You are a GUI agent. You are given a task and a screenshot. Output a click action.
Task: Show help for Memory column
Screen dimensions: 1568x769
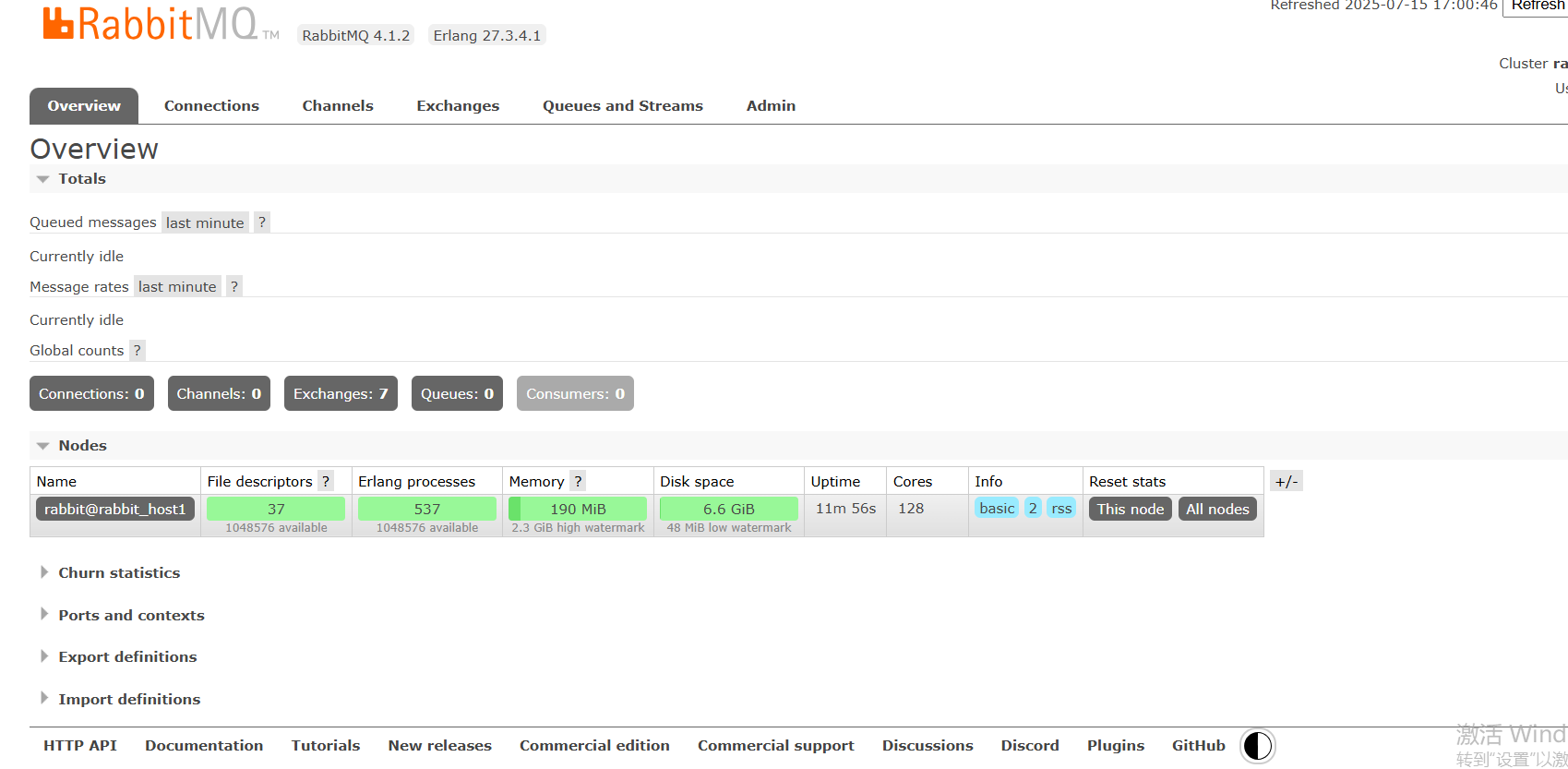(x=578, y=481)
